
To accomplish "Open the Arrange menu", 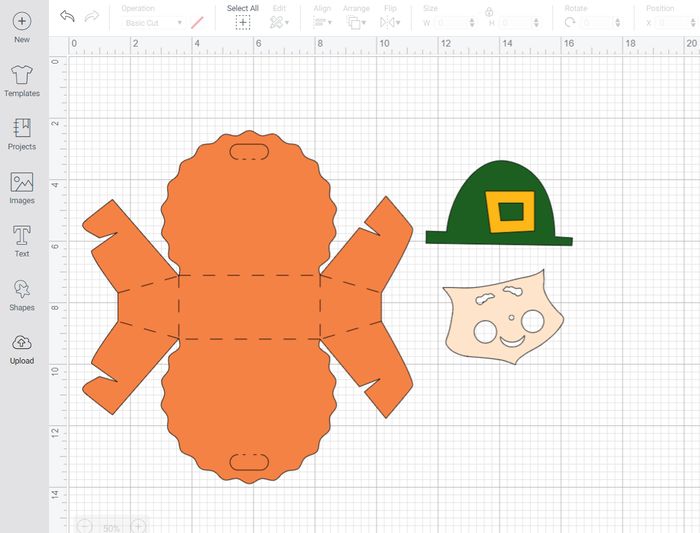I will [x=356, y=22].
